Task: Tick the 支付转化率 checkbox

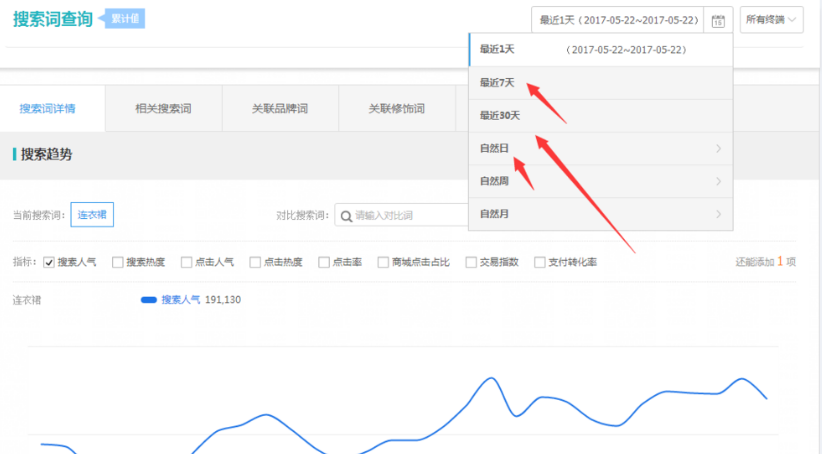Action: pos(539,262)
